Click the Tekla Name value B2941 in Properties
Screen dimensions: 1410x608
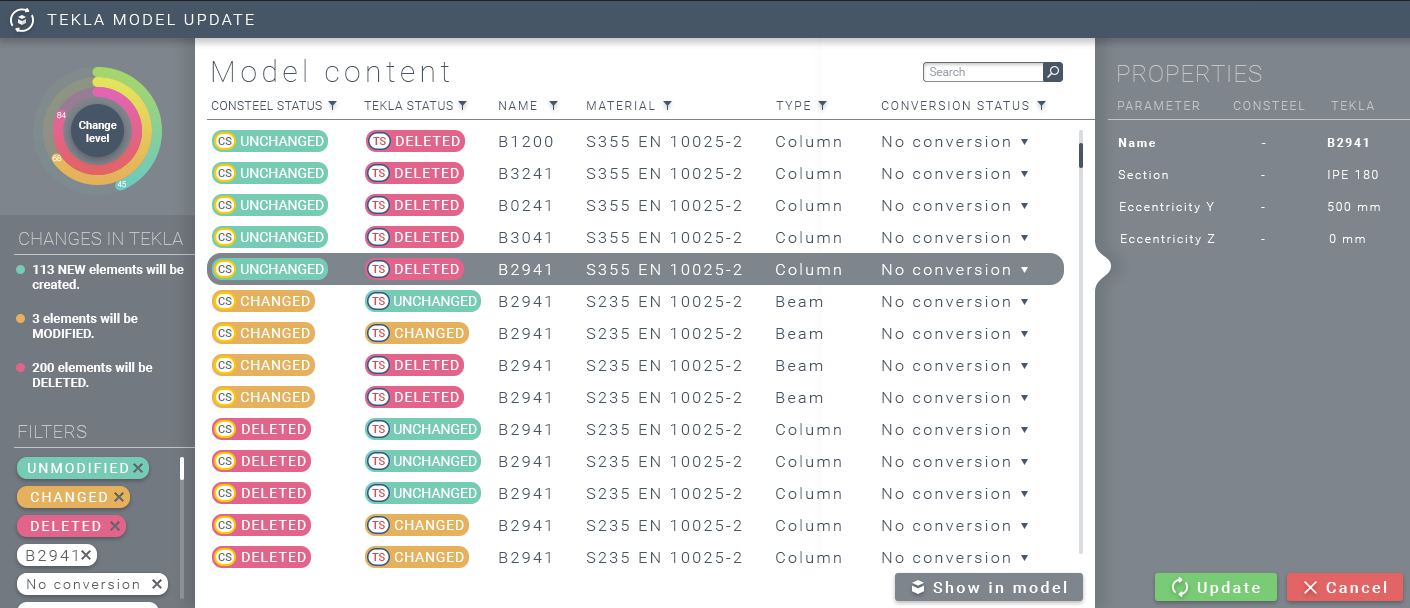pyautogui.click(x=1348, y=143)
